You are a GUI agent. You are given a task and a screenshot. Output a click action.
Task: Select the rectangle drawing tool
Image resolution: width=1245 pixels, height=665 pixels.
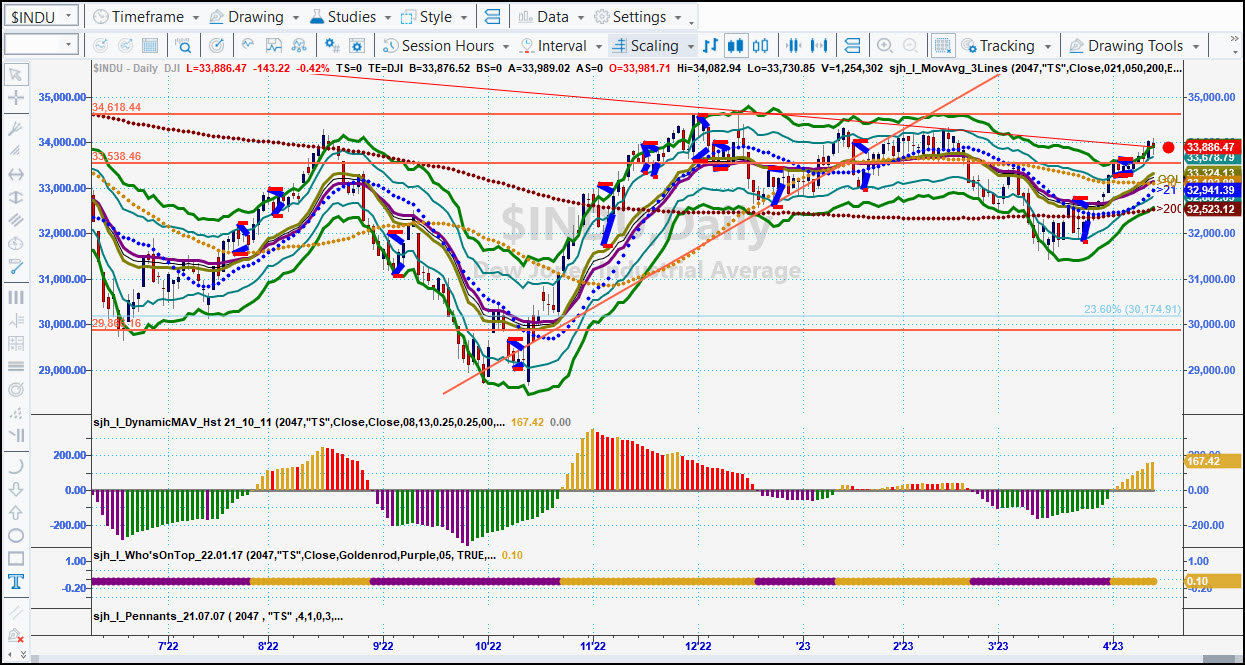click(15, 559)
